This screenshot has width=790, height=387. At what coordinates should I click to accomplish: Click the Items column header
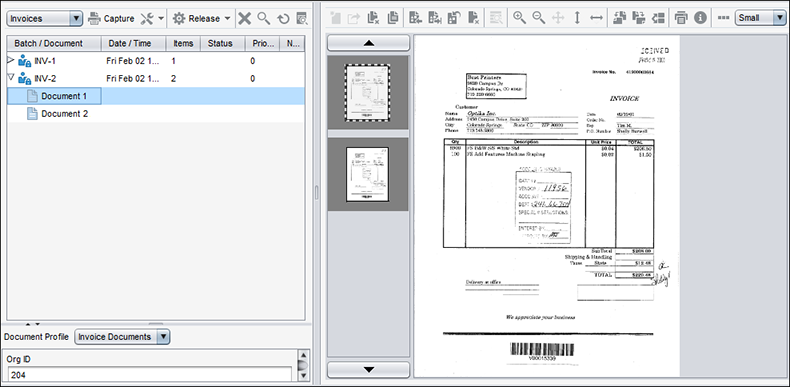click(183, 43)
